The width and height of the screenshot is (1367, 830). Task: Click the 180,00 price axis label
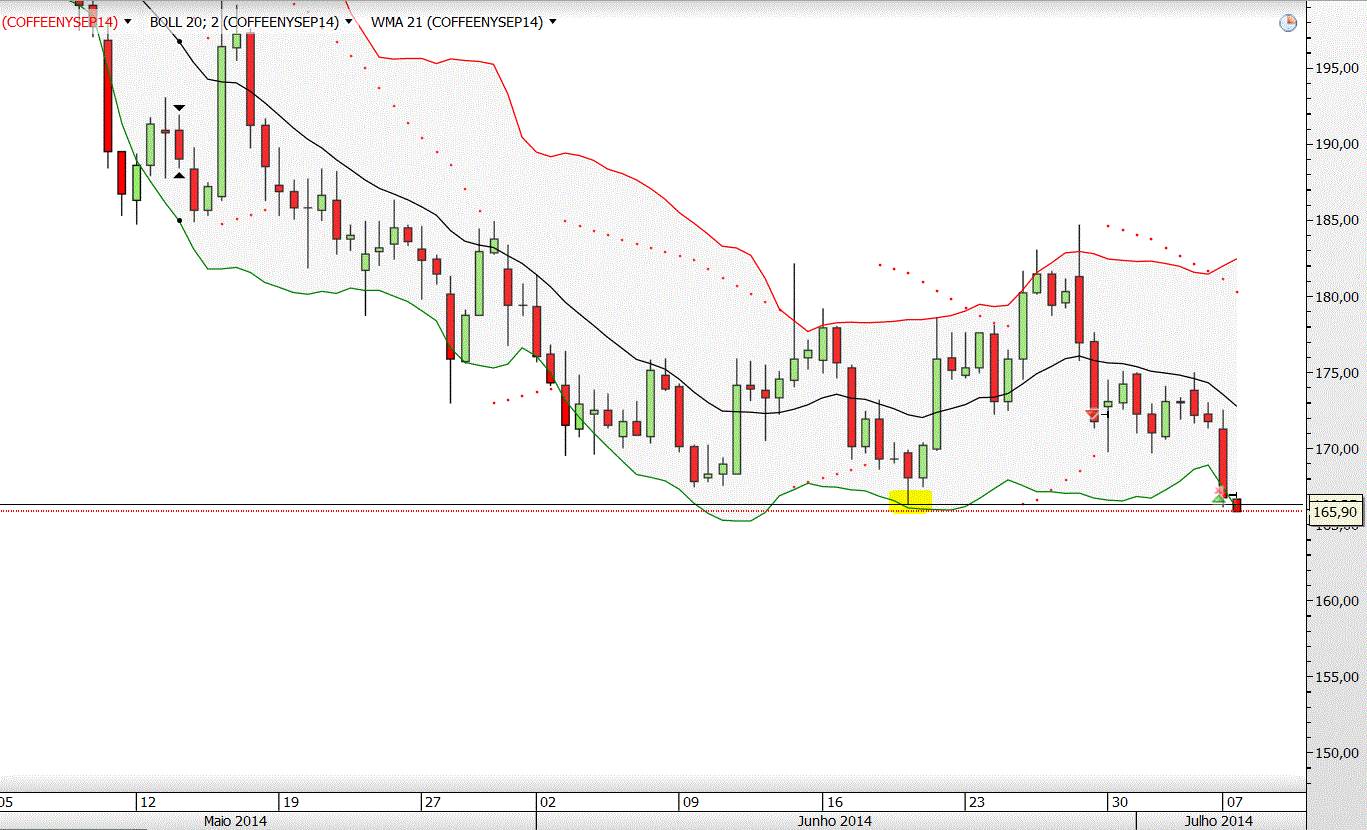[x=1336, y=297]
